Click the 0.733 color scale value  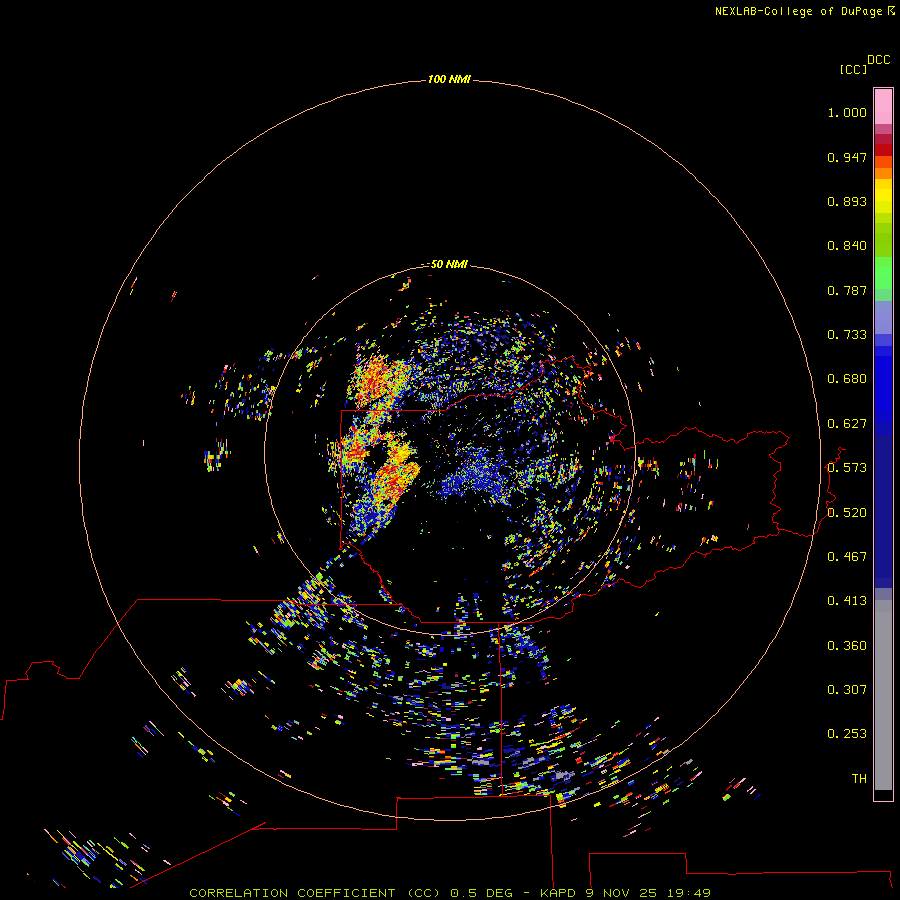click(847, 335)
